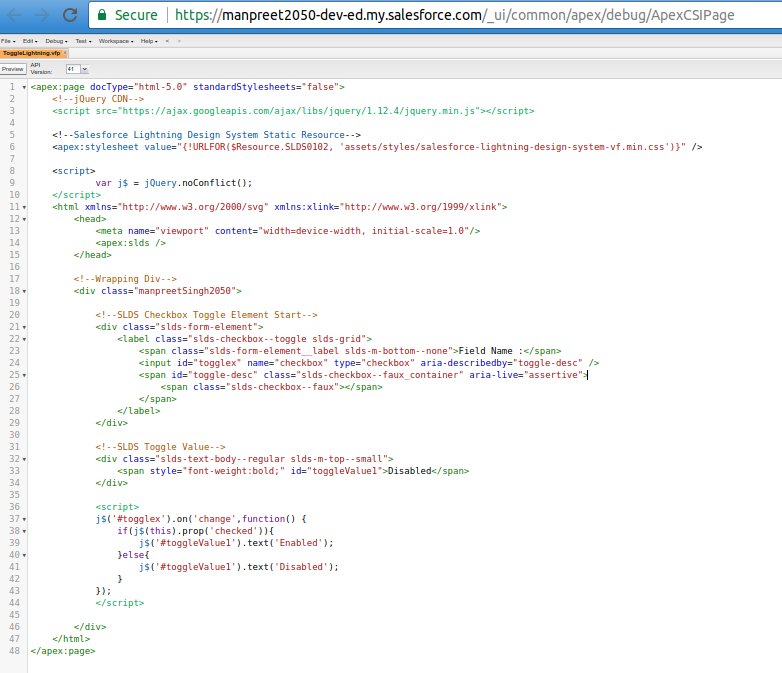This screenshot has height=673, width=782.
Task: Close the ToggleLightning.vfp tab with its x
Action: [x=64, y=52]
